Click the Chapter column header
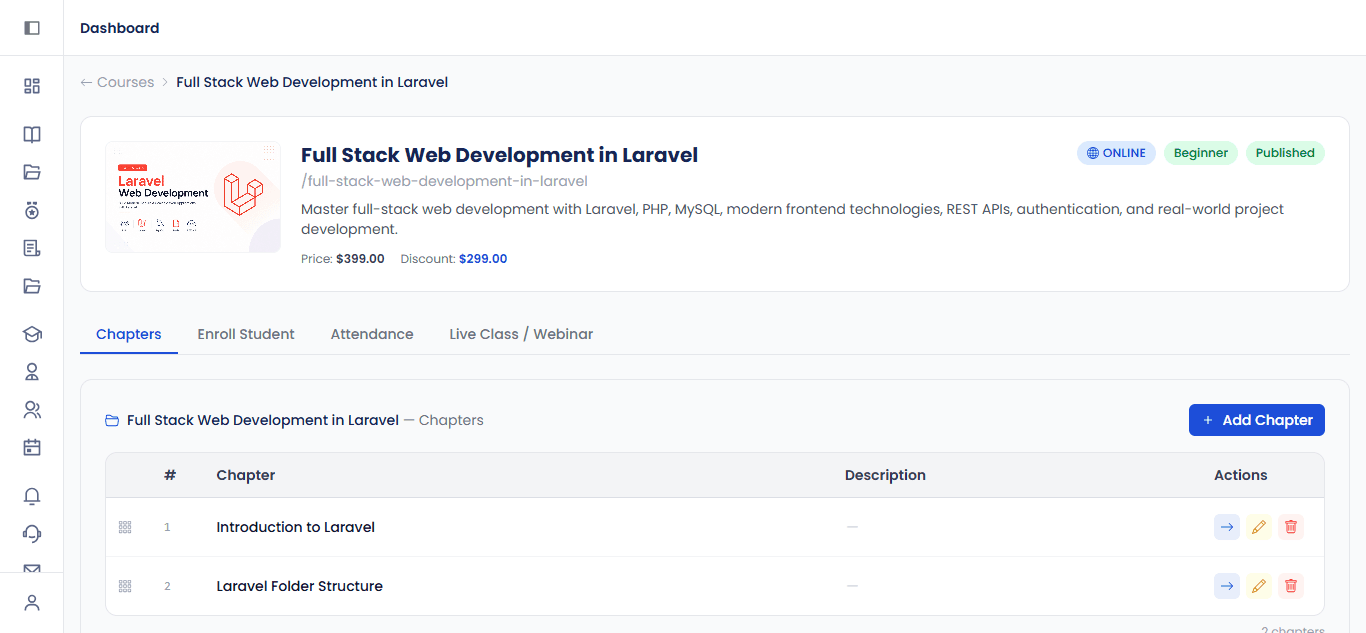Screen dimensions: 1366x633 [246, 475]
